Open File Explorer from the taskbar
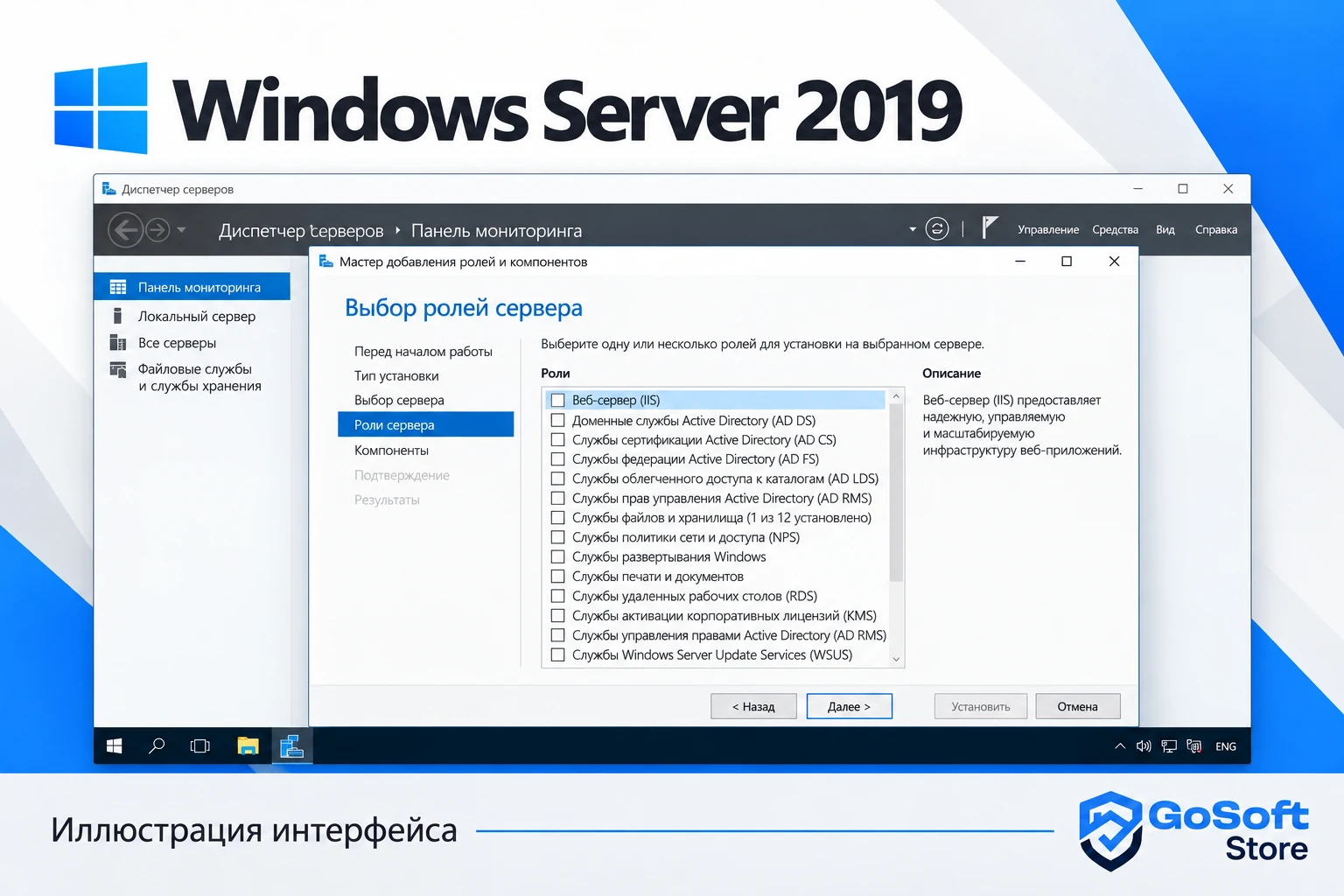1344x896 pixels. coord(248,745)
